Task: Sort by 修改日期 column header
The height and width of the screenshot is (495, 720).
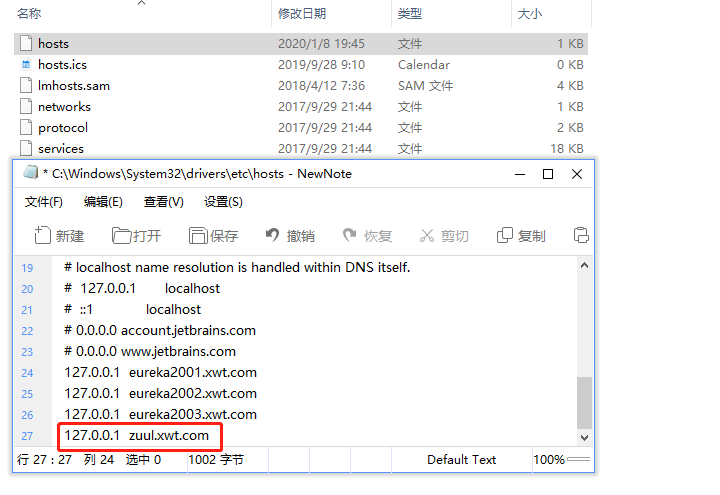Action: (x=302, y=14)
